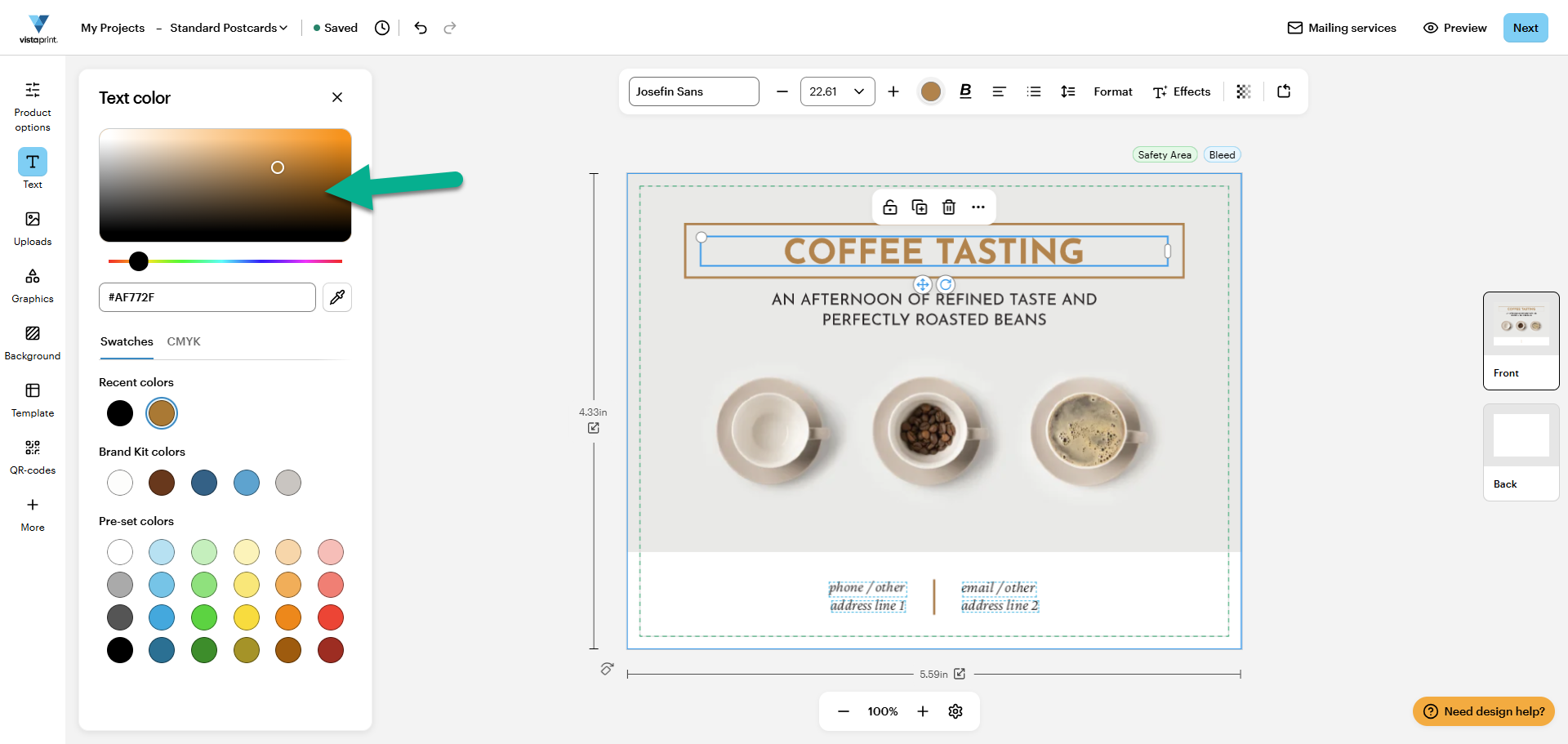Open Product options panel
The width and height of the screenshot is (1568, 744).
[33, 106]
